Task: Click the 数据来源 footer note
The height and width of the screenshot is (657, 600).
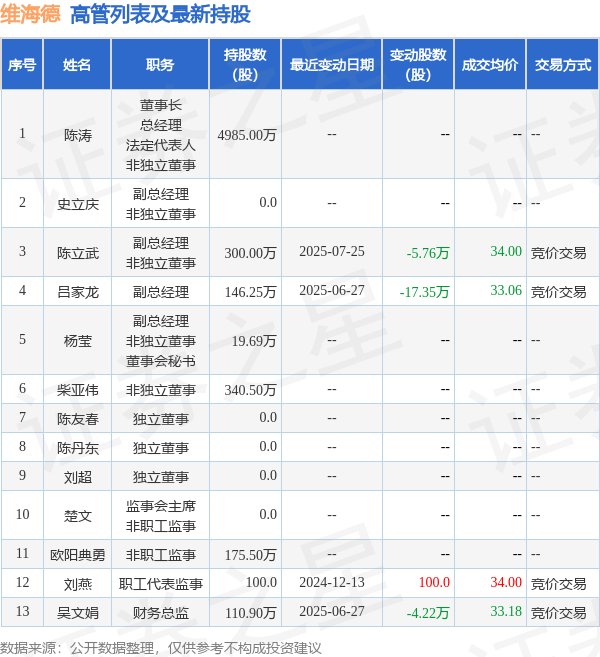Action: click(160, 648)
